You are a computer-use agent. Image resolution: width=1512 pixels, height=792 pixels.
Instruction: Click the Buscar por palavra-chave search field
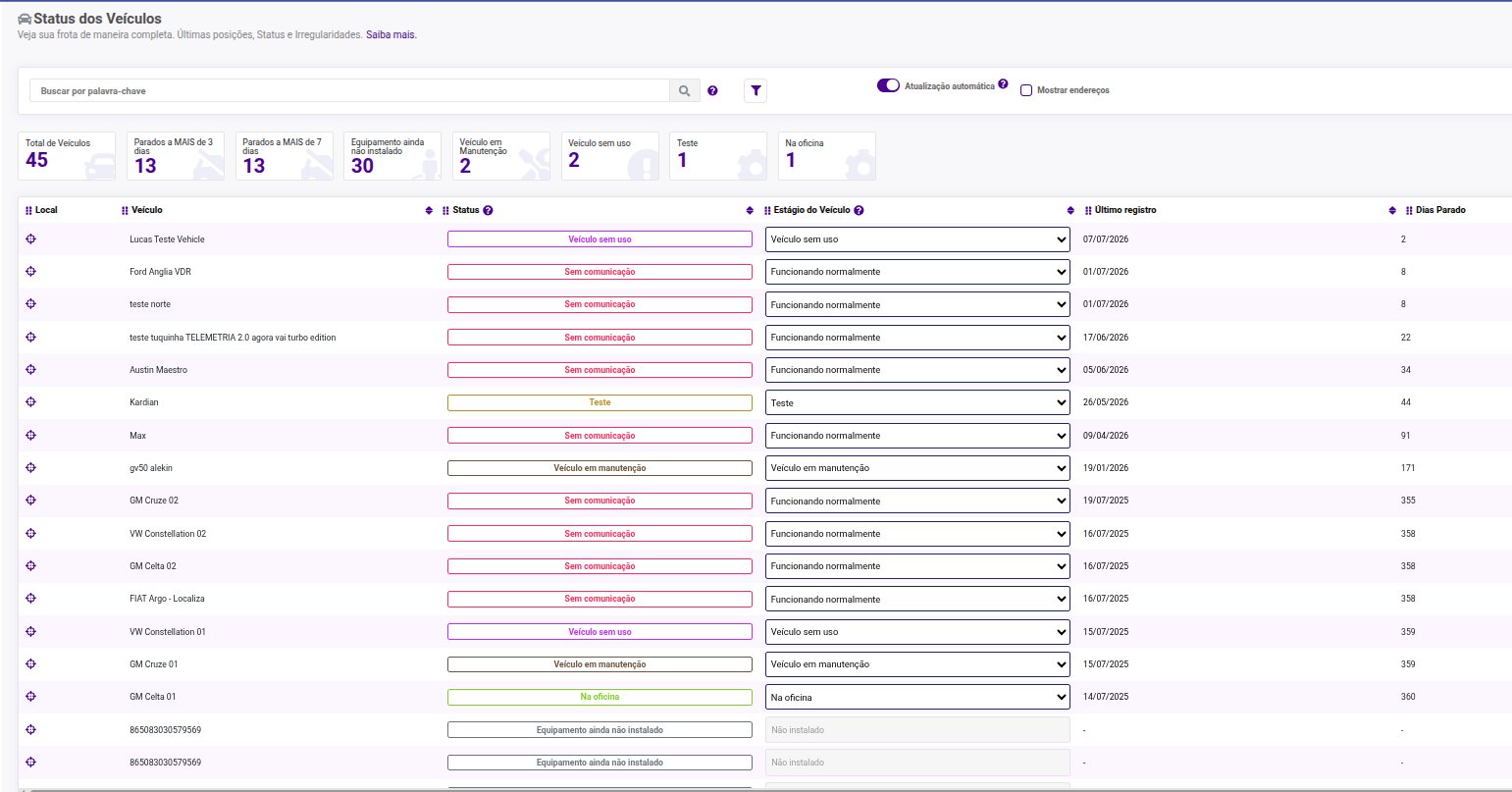click(349, 90)
